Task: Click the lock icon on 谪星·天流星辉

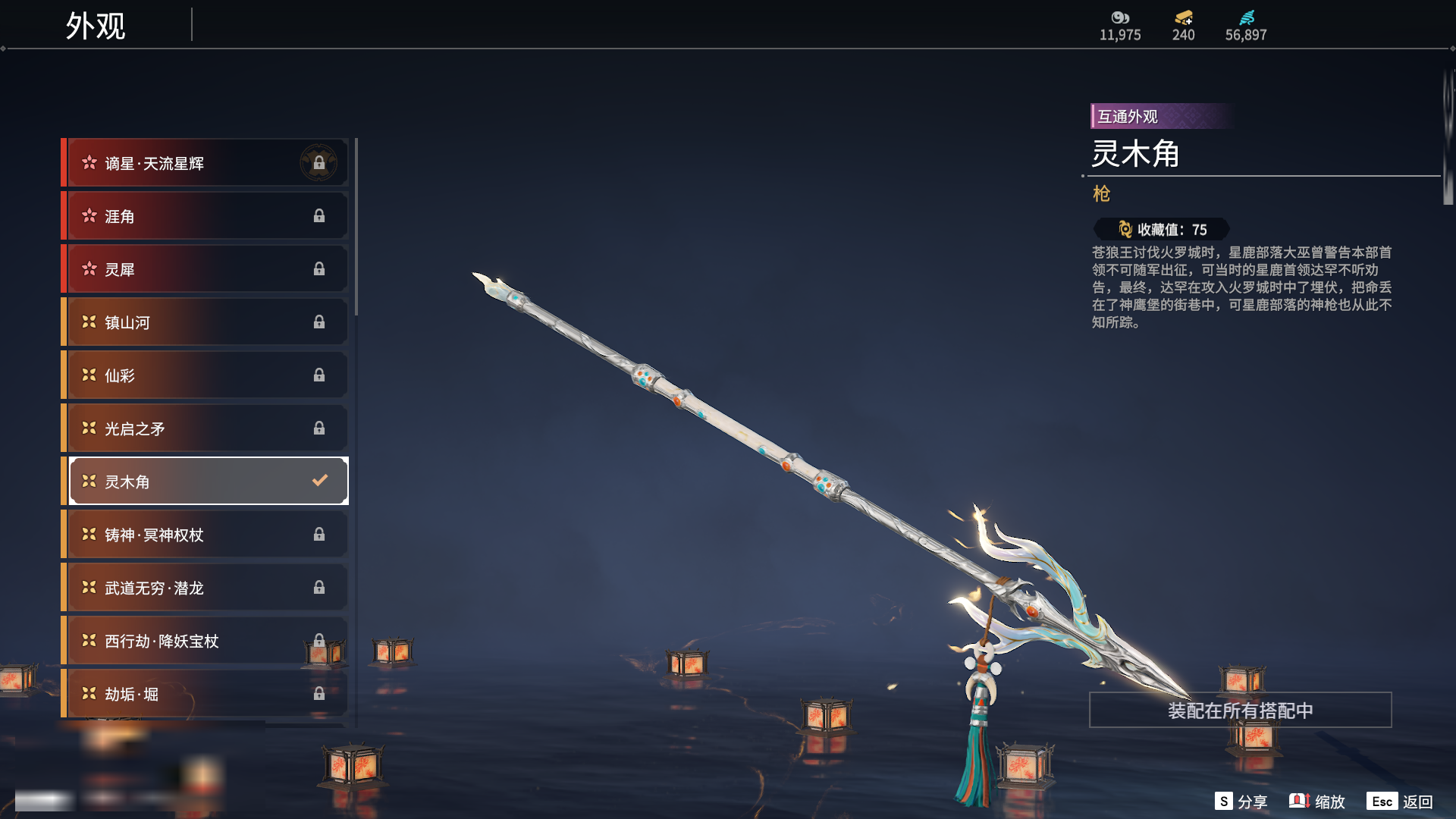Action: pos(318,163)
